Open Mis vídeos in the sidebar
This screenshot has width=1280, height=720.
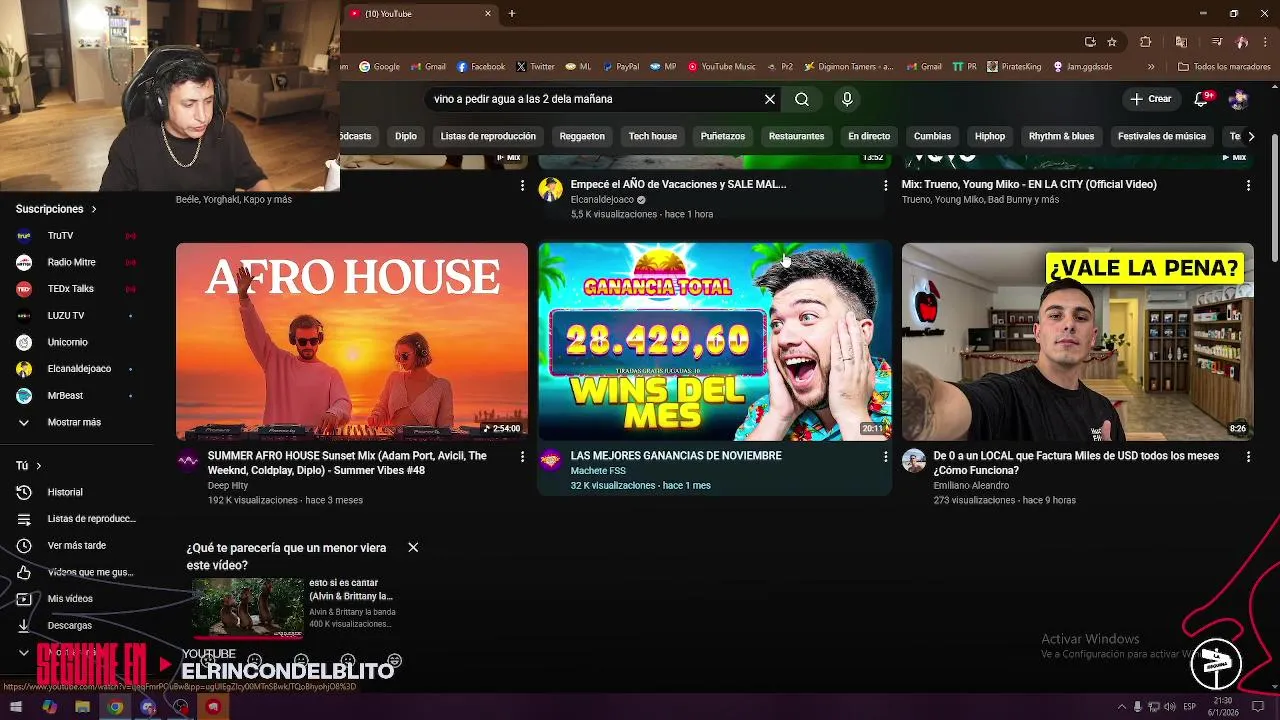77,599
